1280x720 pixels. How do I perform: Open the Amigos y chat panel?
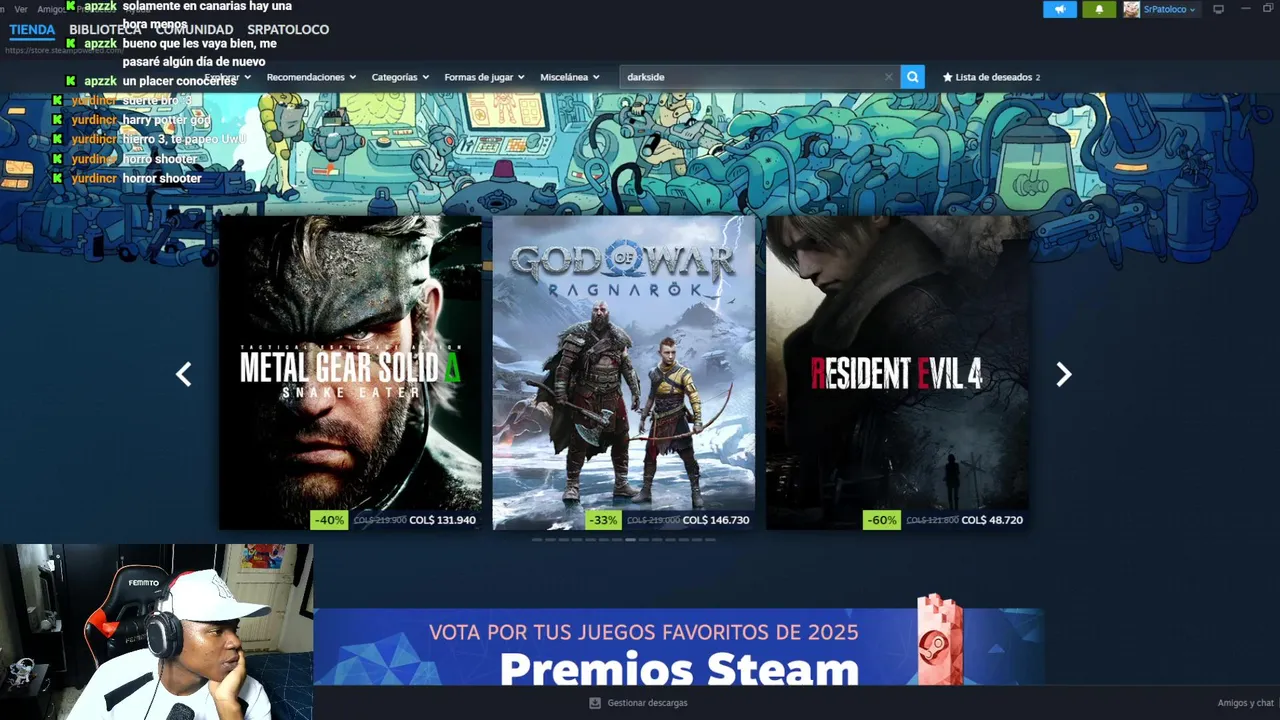tap(1245, 703)
